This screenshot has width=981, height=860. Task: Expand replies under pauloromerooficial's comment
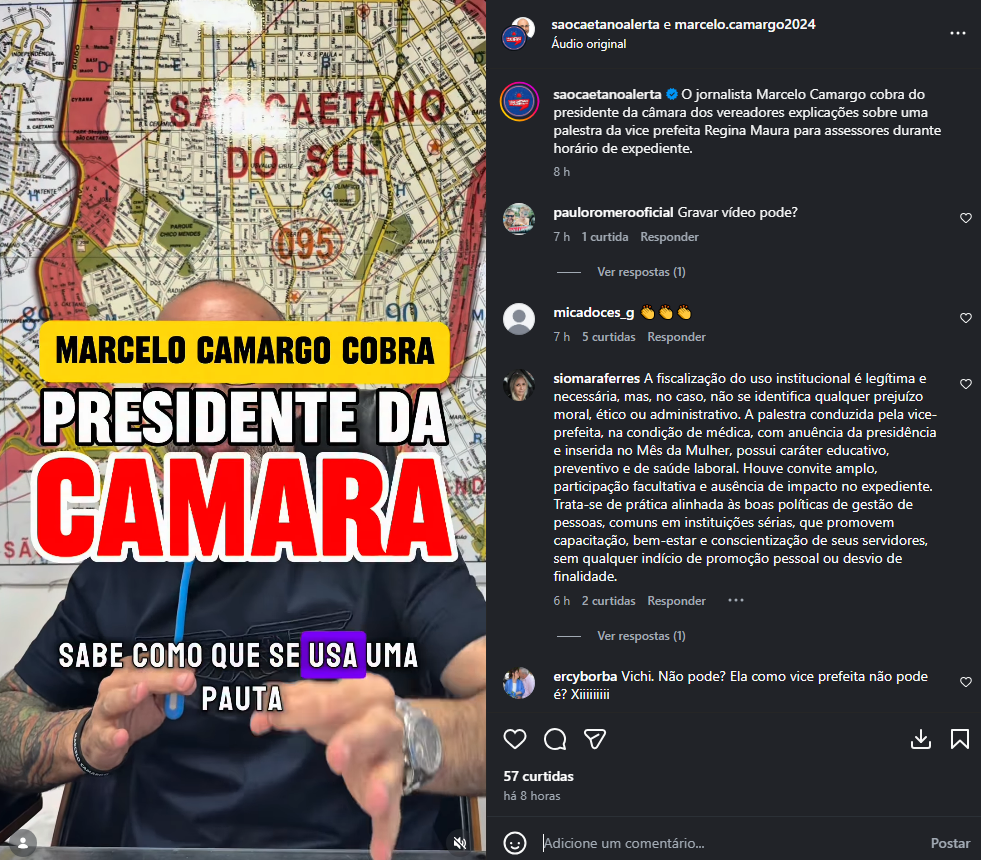click(641, 272)
